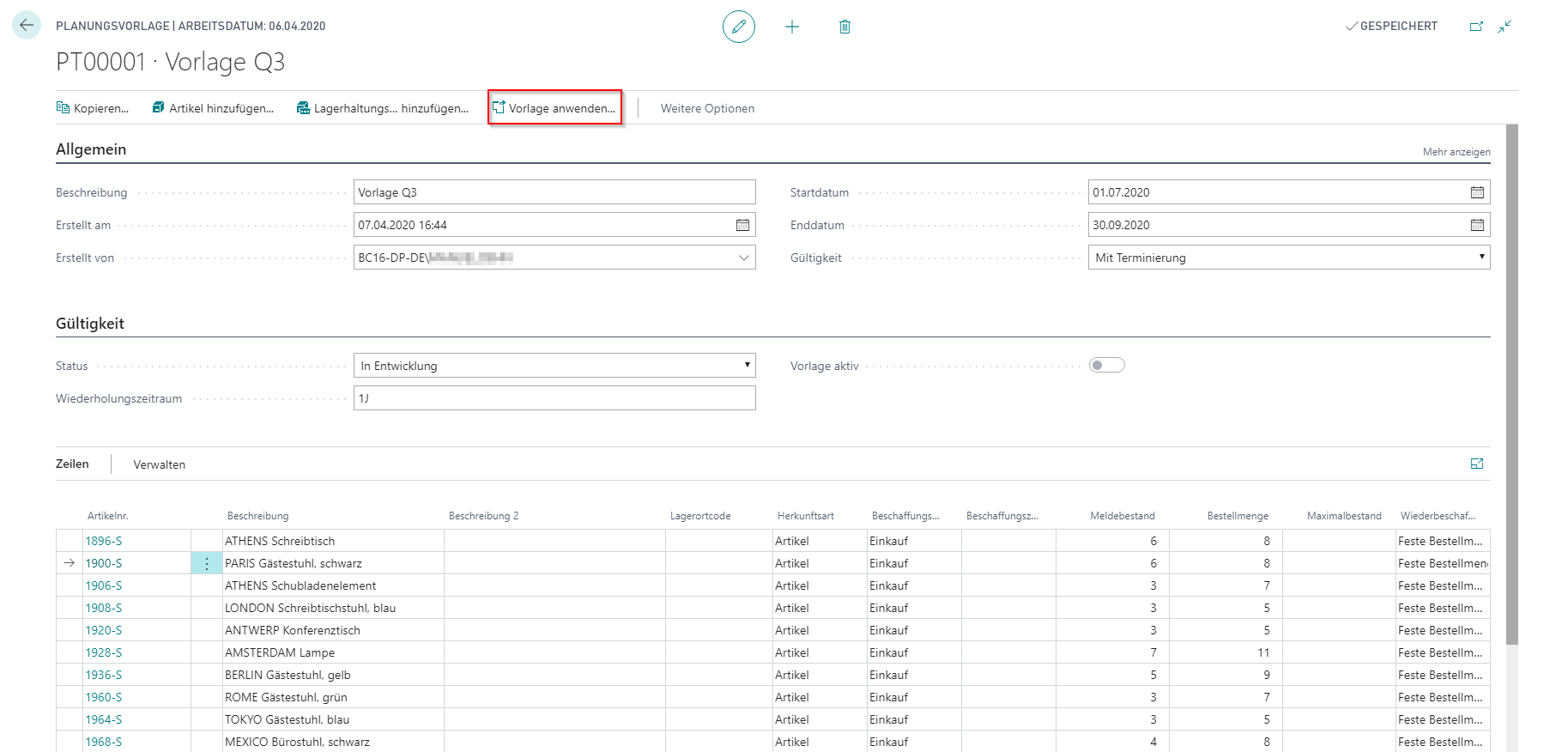Click the collapse page arrows icon
1568x752 pixels.
[x=1504, y=27]
